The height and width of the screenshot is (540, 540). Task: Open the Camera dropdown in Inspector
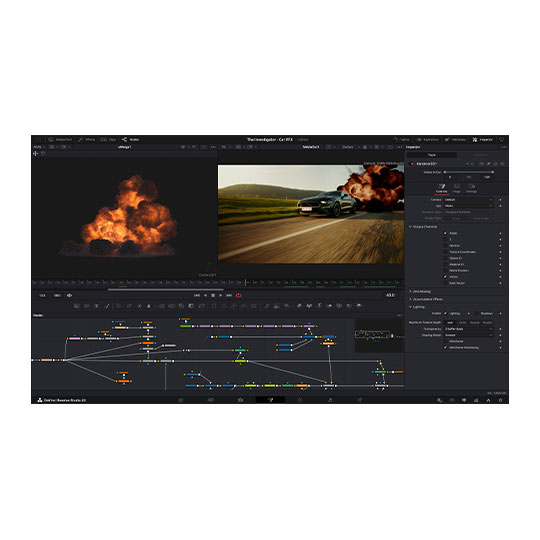[468, 200]
